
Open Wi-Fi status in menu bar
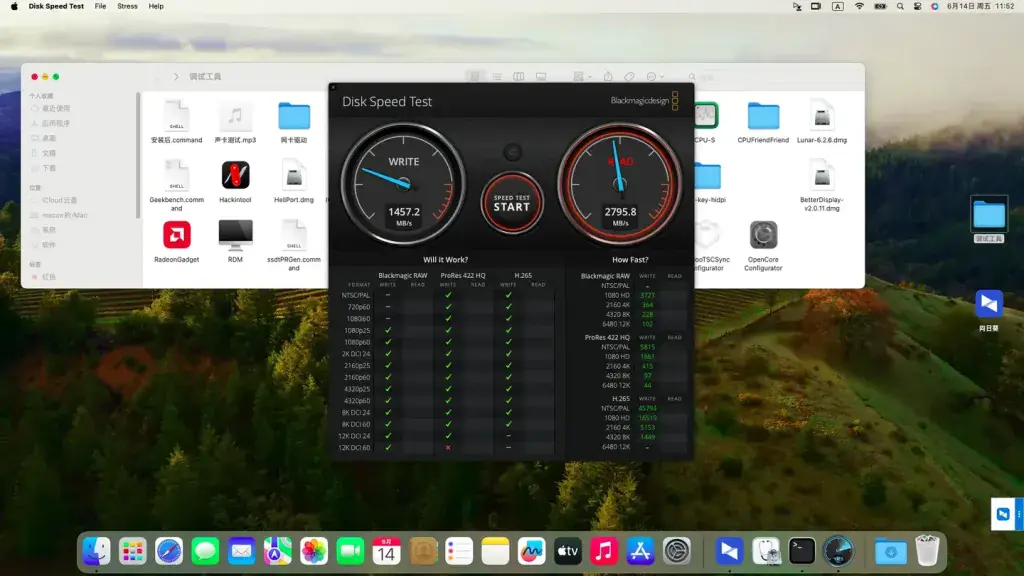(x=859, y=7)
